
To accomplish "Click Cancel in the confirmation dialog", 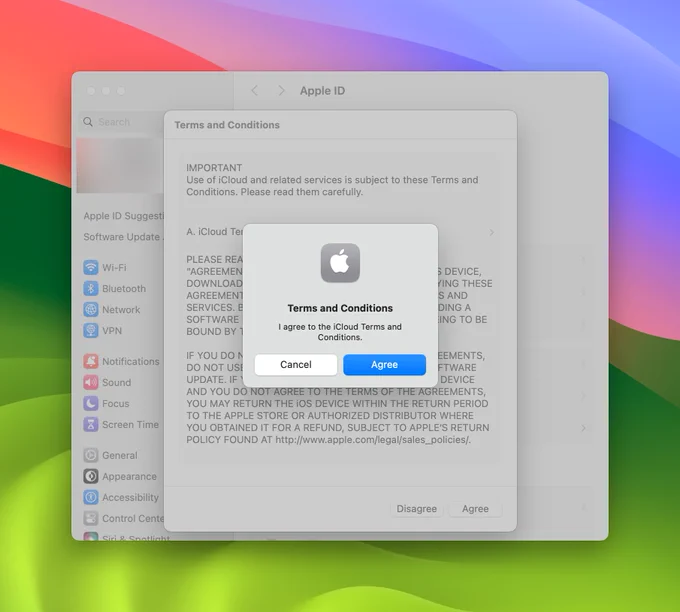I will tap(296, 364).
